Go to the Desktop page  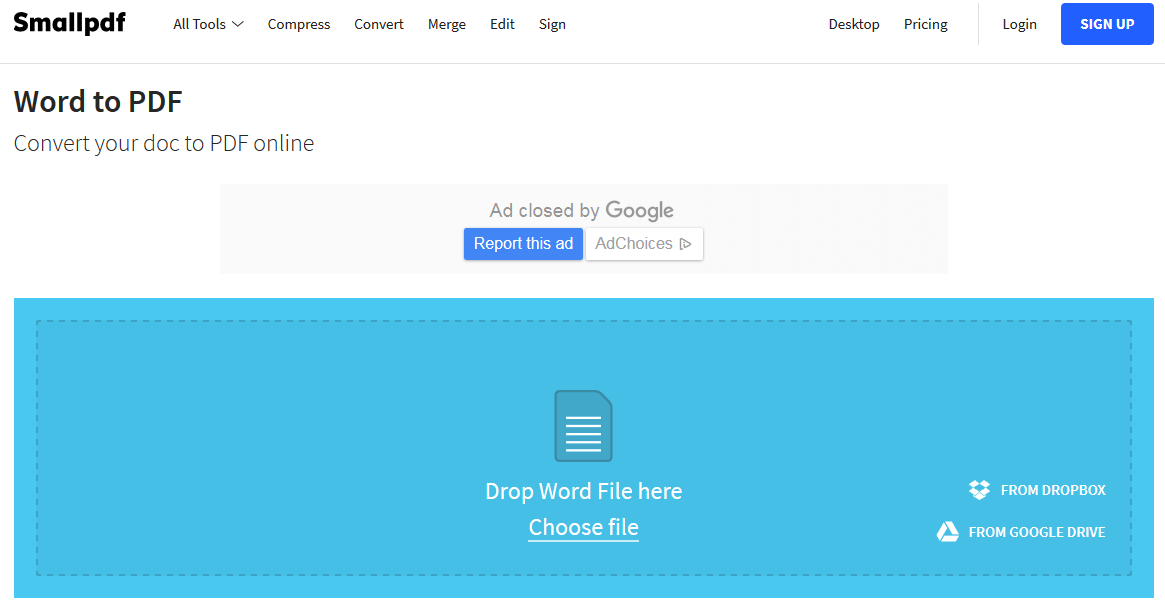pos(854,24)
